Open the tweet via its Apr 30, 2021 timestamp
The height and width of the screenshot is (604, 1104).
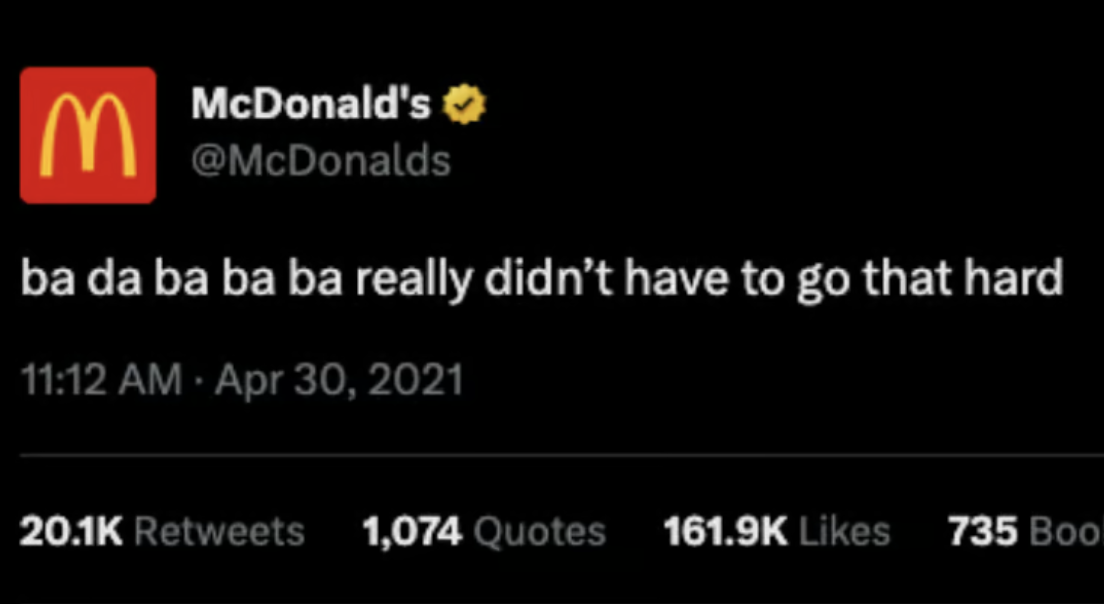coord(338,379)
